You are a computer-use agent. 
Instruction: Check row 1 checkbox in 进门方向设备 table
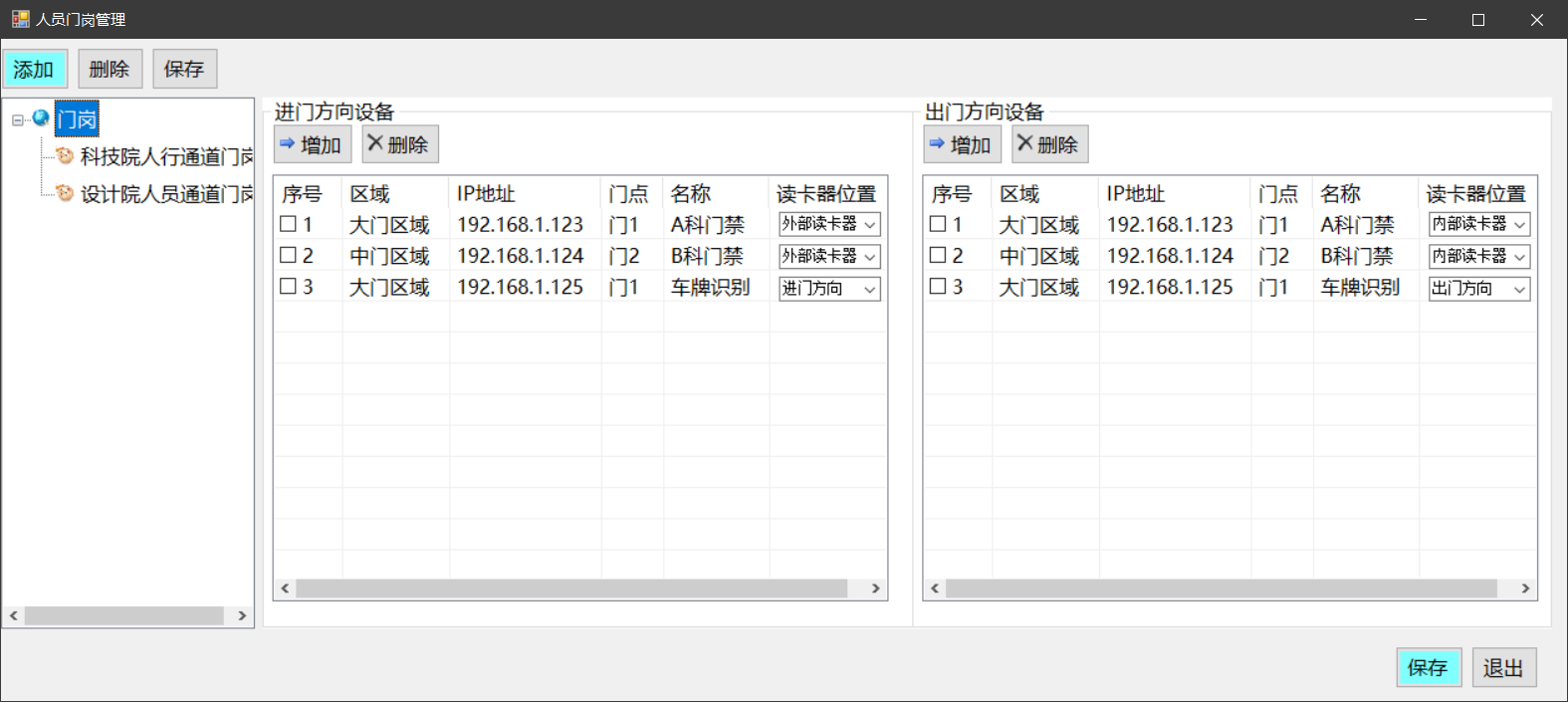coord(289,224)
